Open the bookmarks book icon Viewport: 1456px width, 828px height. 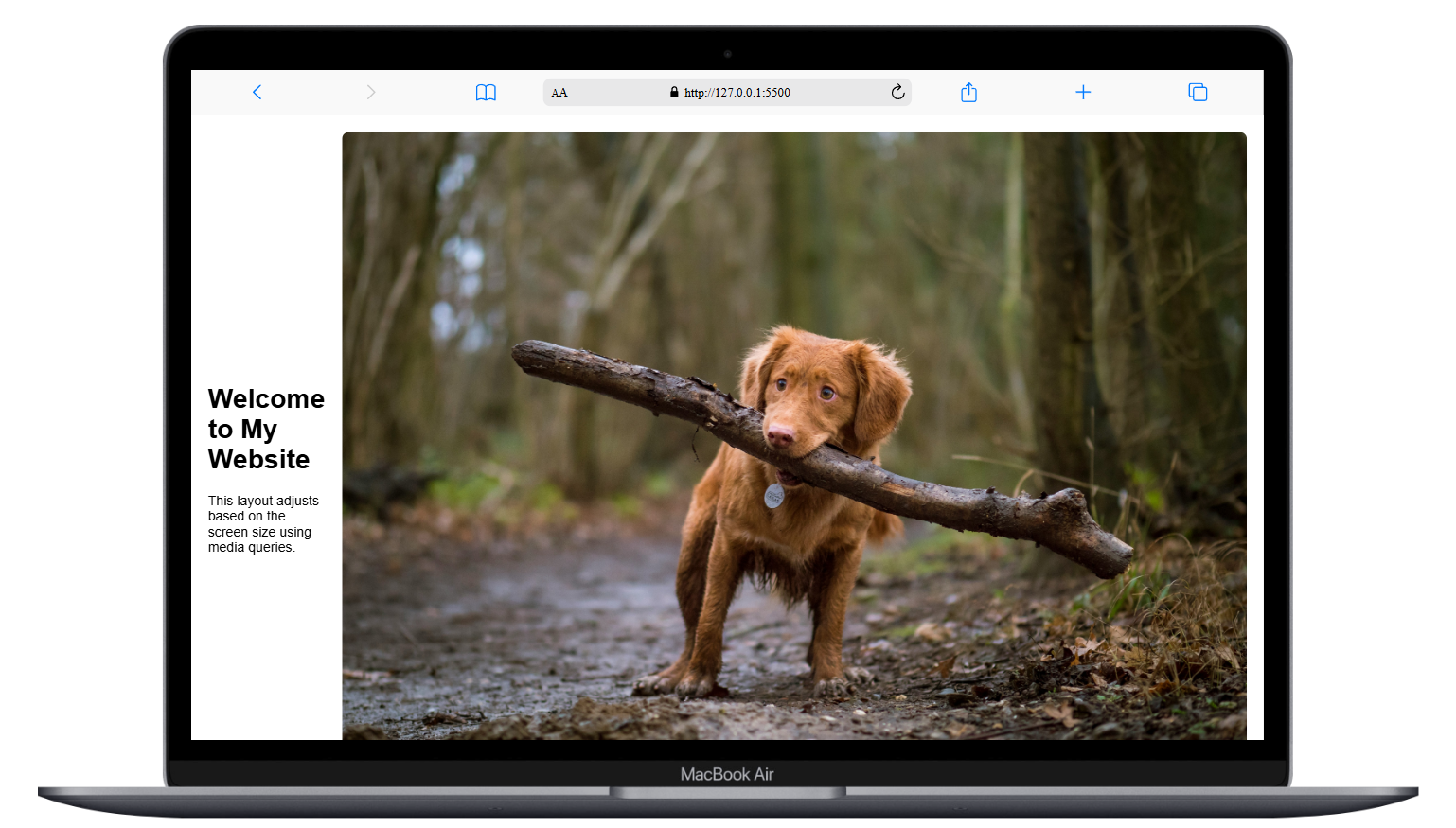[x=486, y=92]
